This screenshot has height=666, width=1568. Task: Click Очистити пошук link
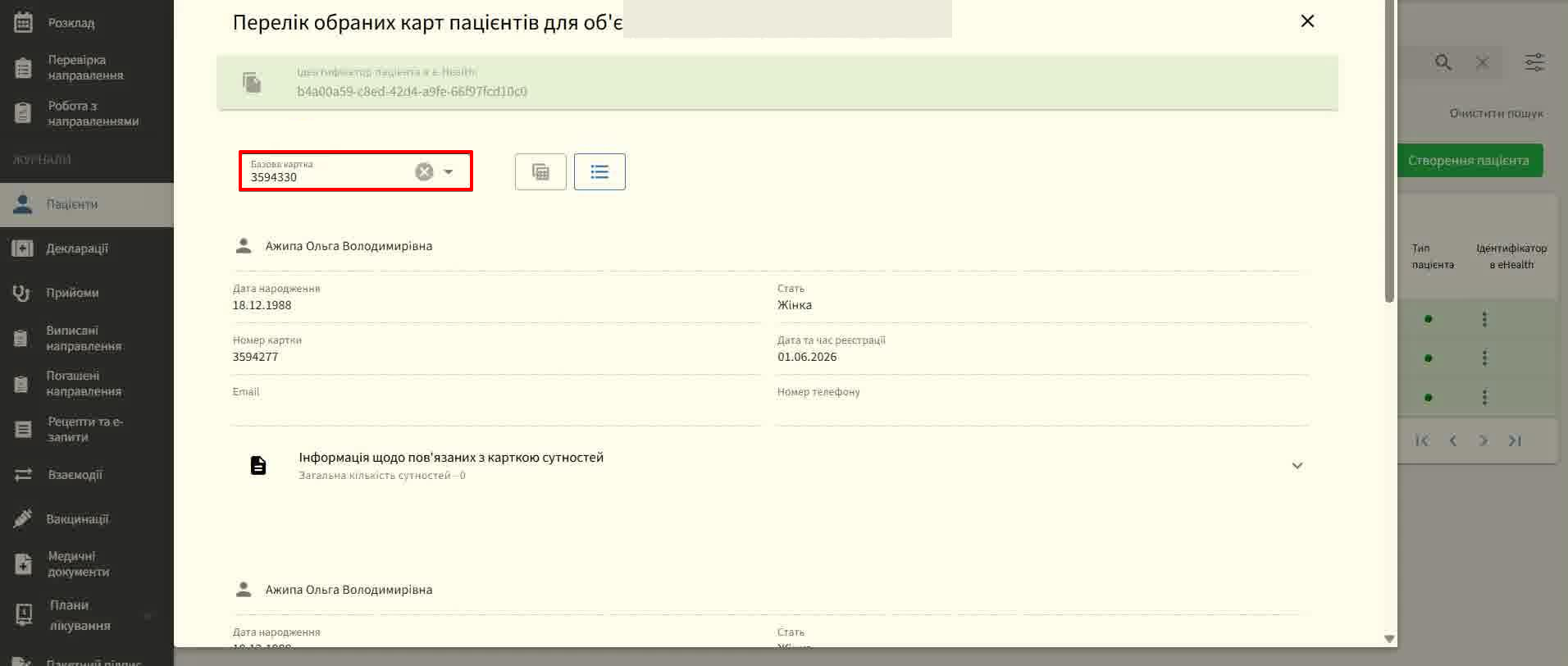[1496, 113]
